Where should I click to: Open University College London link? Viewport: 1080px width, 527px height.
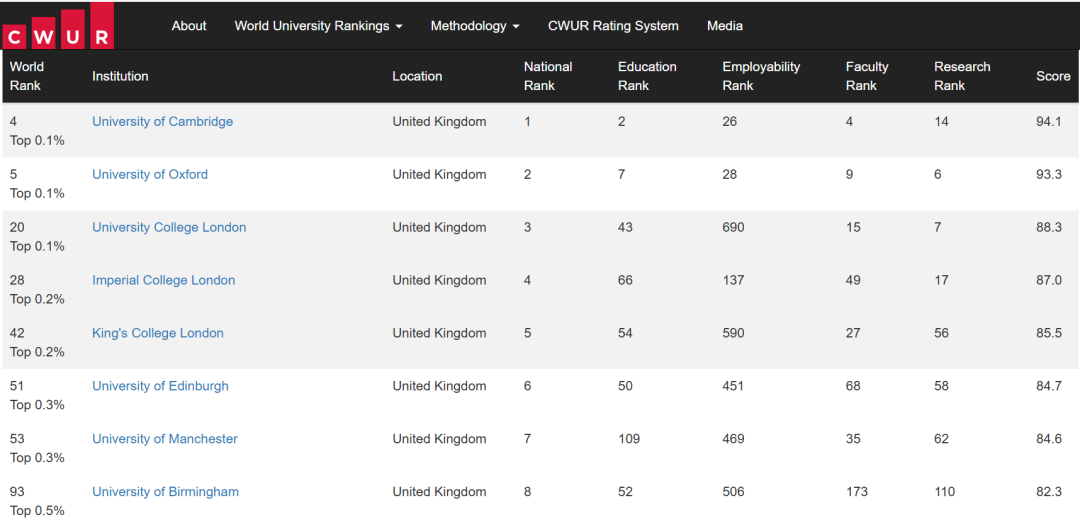tap(169, 228)
